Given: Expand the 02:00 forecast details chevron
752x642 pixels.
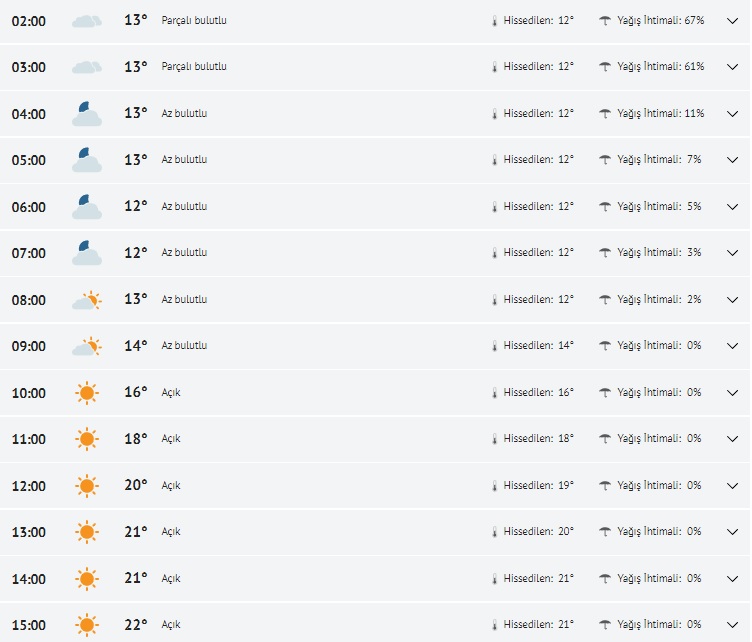Looking at the screenshot, I should pos(732,21).
